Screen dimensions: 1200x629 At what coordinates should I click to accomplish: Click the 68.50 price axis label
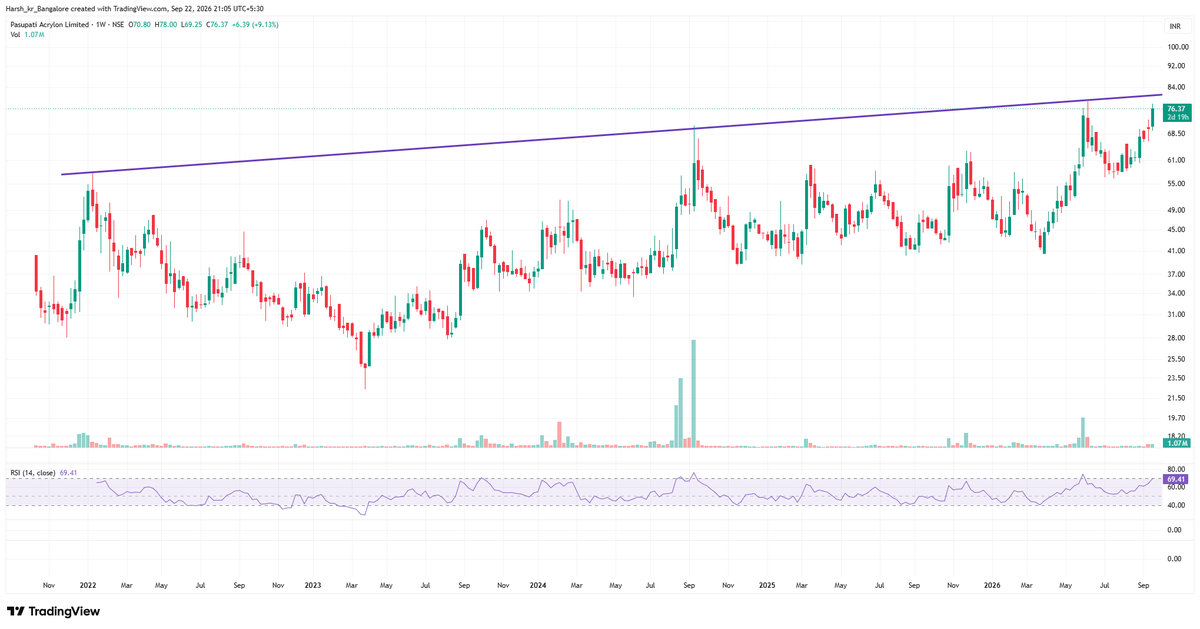coord(1176,135)
